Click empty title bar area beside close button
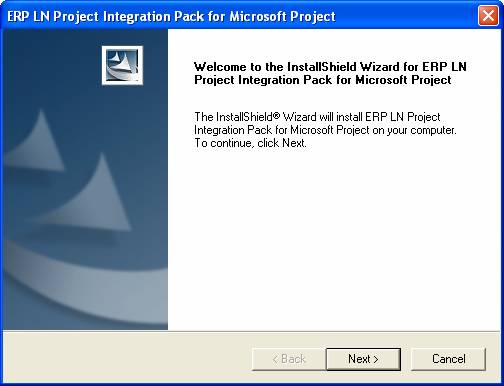Image resolution: width=504 pixels, height=386 pixels. pos(407,16)
